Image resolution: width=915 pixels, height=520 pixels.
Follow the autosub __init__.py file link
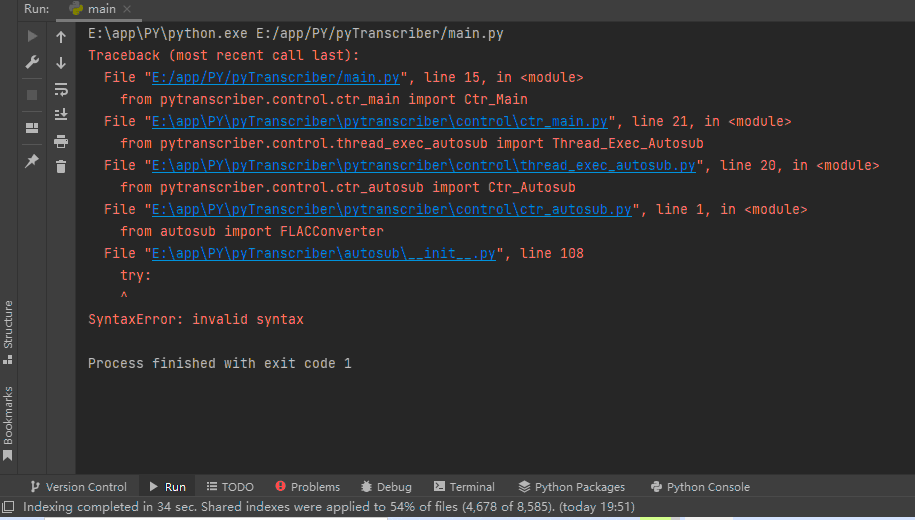click(324, 253)
